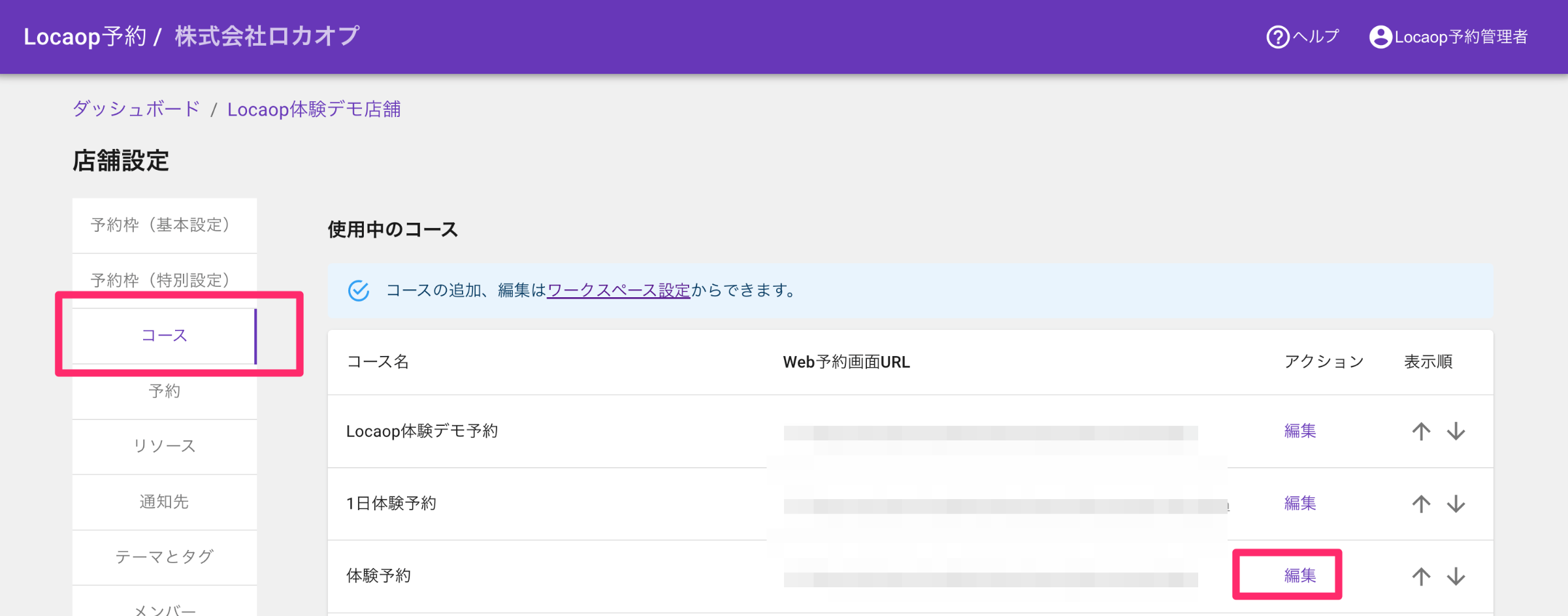The image size is (1568, 616).
Task: Move Locaop体験デモ予約 course up
Action: point(1421,431)
